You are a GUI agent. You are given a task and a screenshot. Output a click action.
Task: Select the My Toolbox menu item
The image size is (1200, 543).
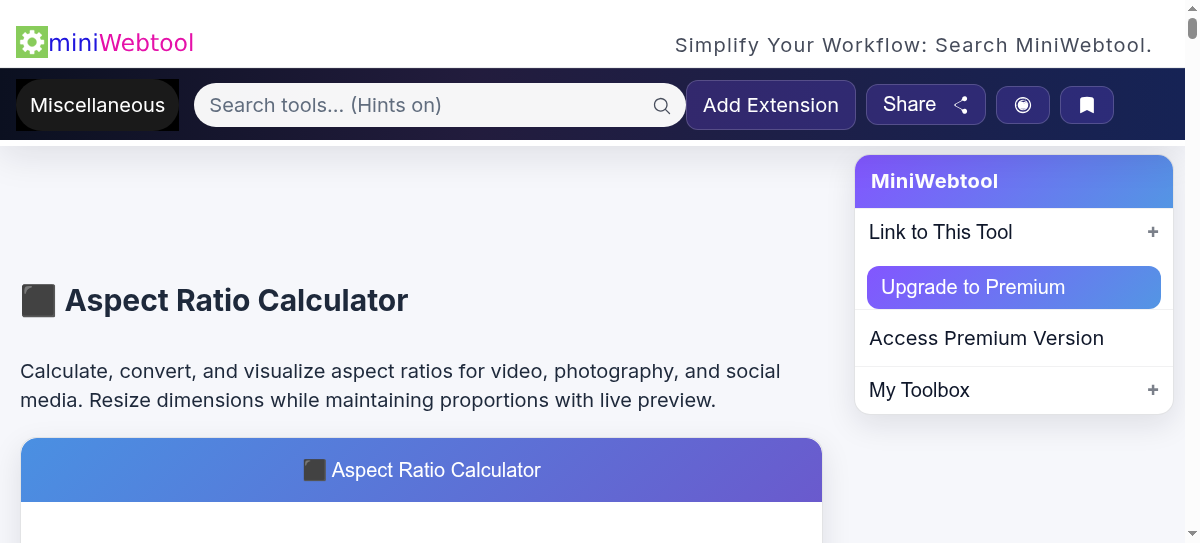pyautogui.click(x=1014, y=390)
